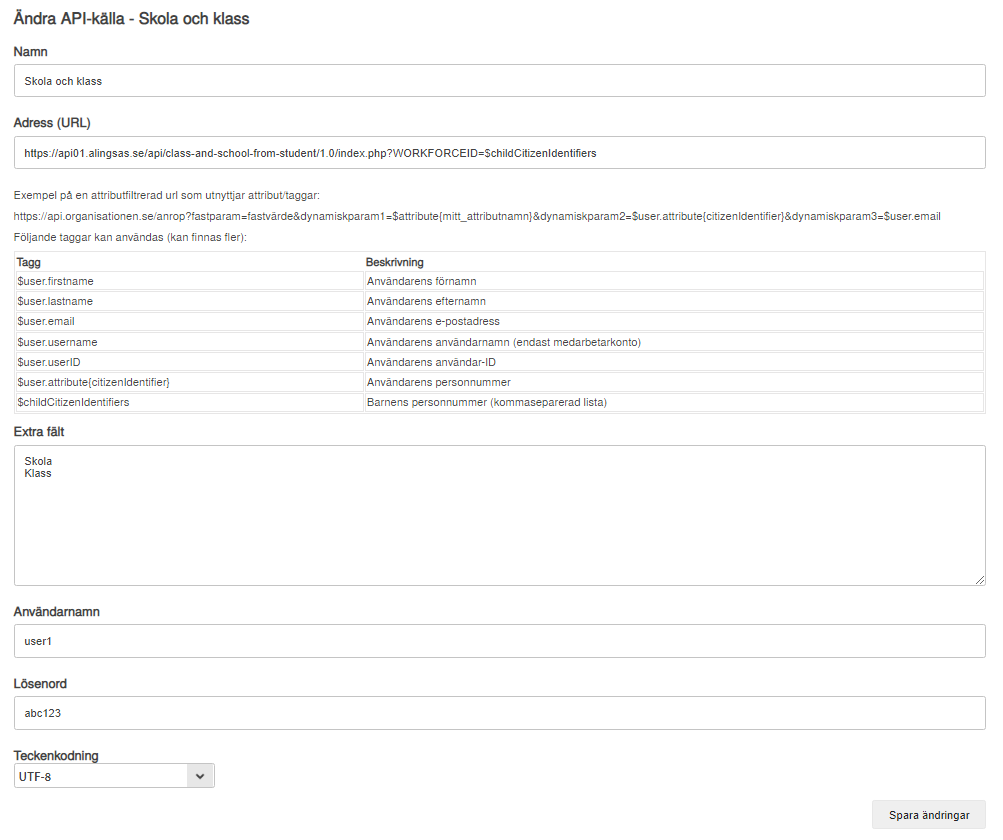Screen dimensions: 1003x840
Task: Click the Lösenord input field
Action: point(500,713)
